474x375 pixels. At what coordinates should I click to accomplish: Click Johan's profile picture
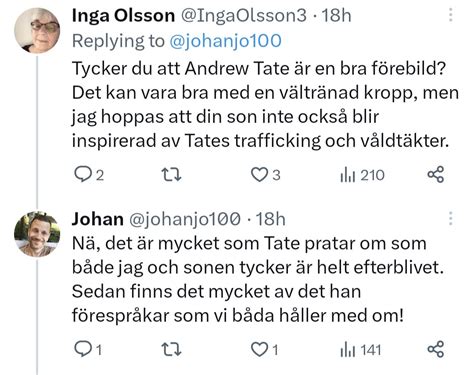[37, 234]
